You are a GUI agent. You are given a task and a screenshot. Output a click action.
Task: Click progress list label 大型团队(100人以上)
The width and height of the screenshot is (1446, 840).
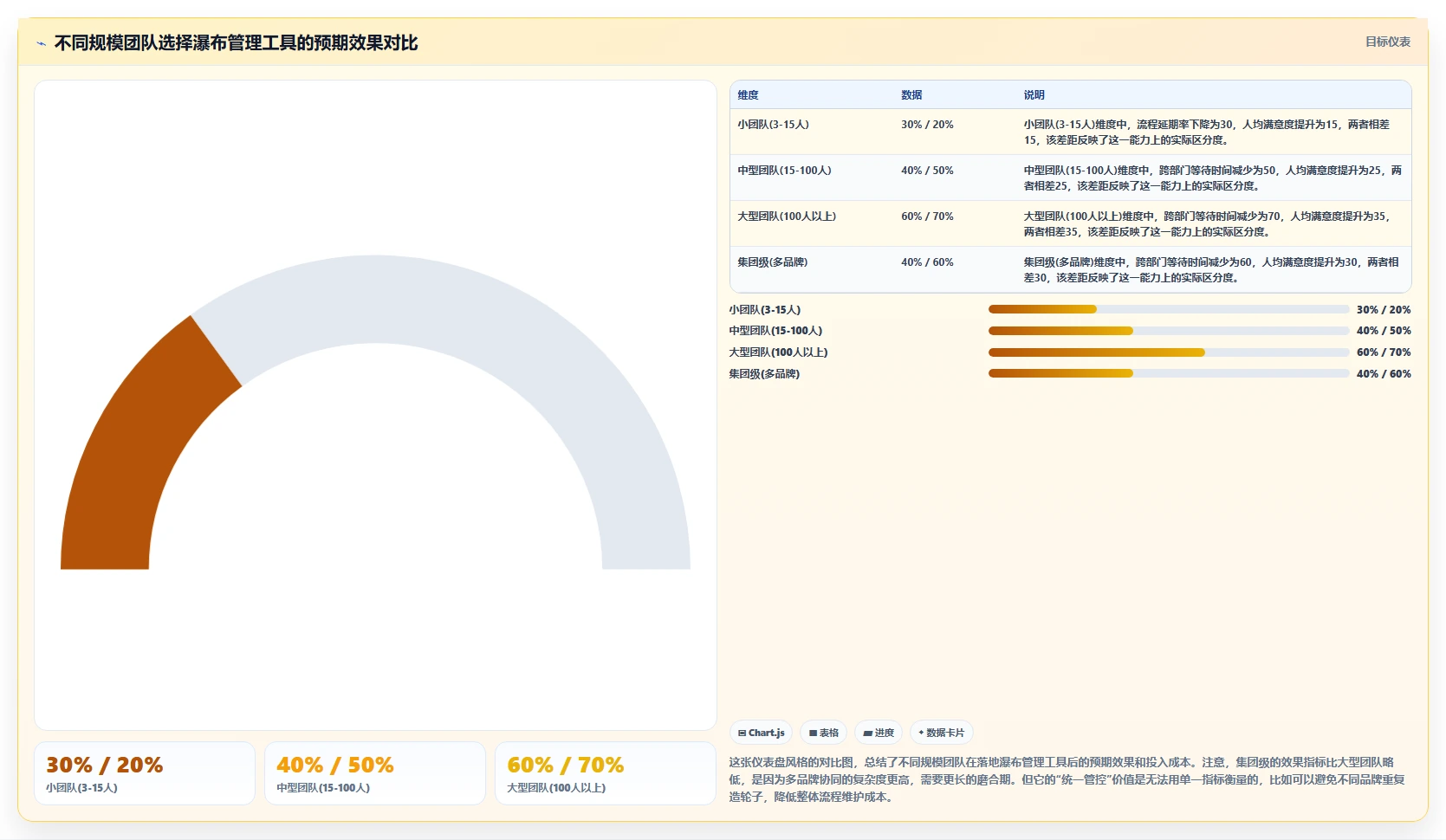point(778,352)
